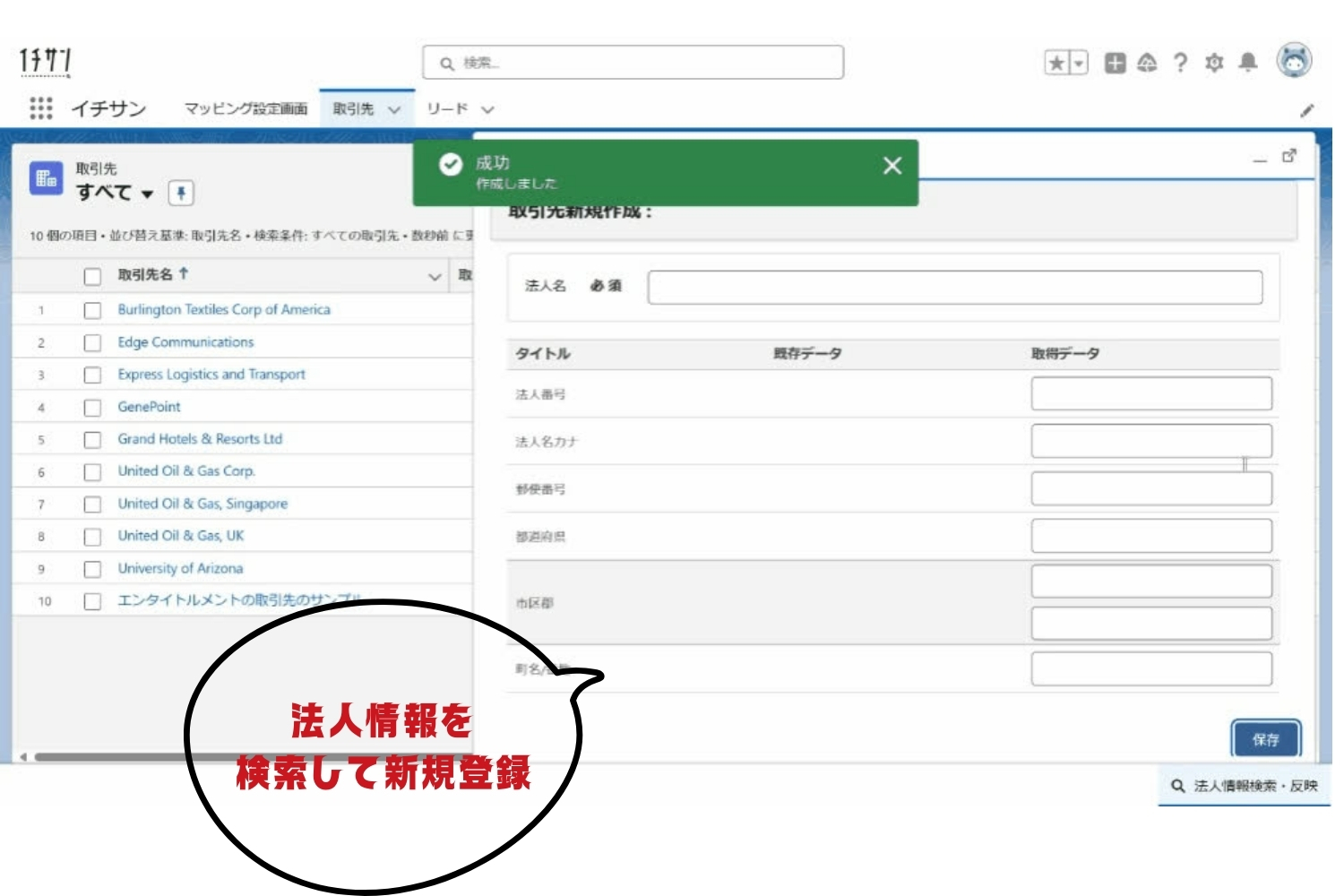Screen dimensions: 1344x896
Task: Check the United Oil & Gas Corp. checkbox
Action: [92, 472]
